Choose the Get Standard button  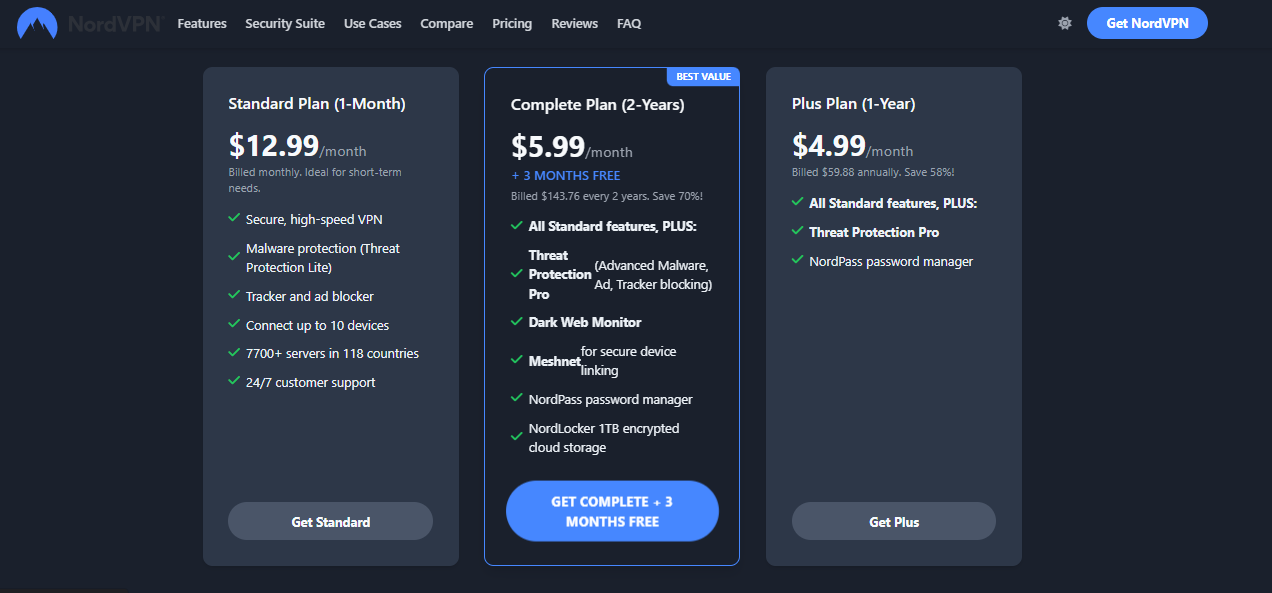click(330, 522)
